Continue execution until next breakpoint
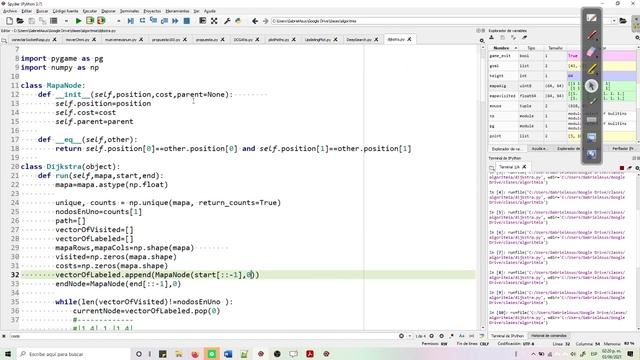The image size is (640, 360). point(175,21)
